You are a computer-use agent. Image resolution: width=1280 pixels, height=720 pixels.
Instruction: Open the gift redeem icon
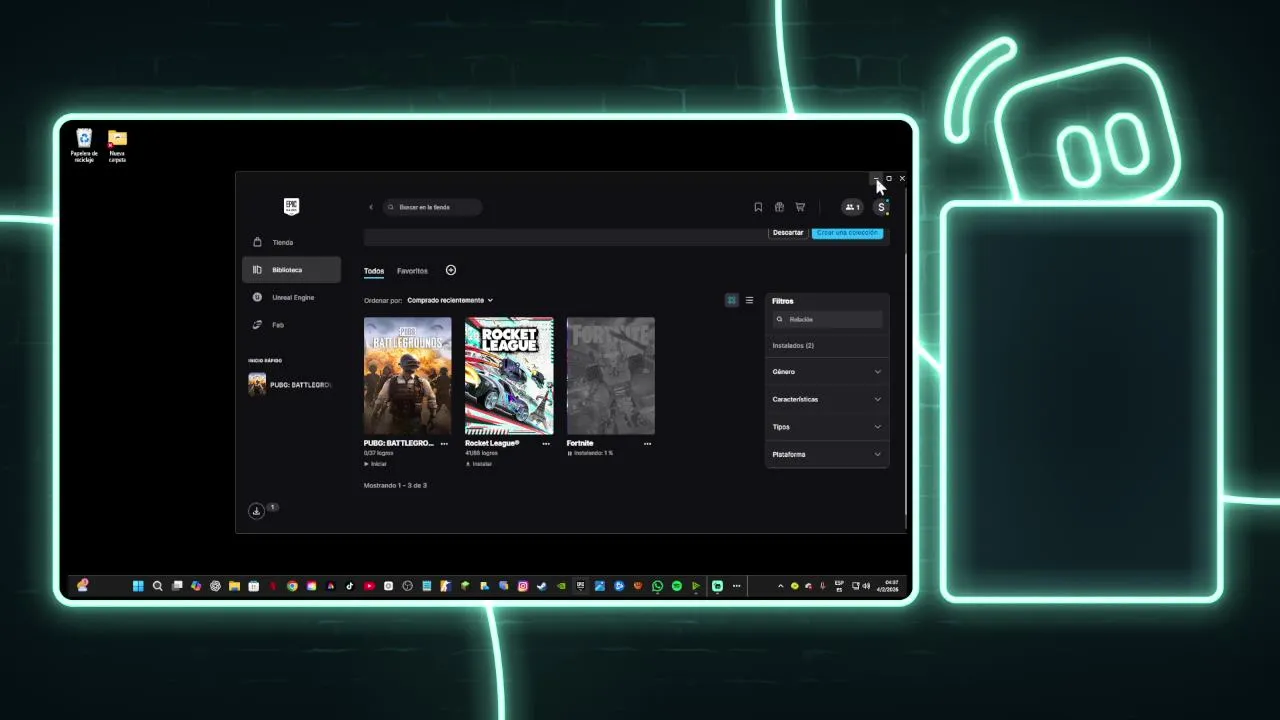[779, 207]
